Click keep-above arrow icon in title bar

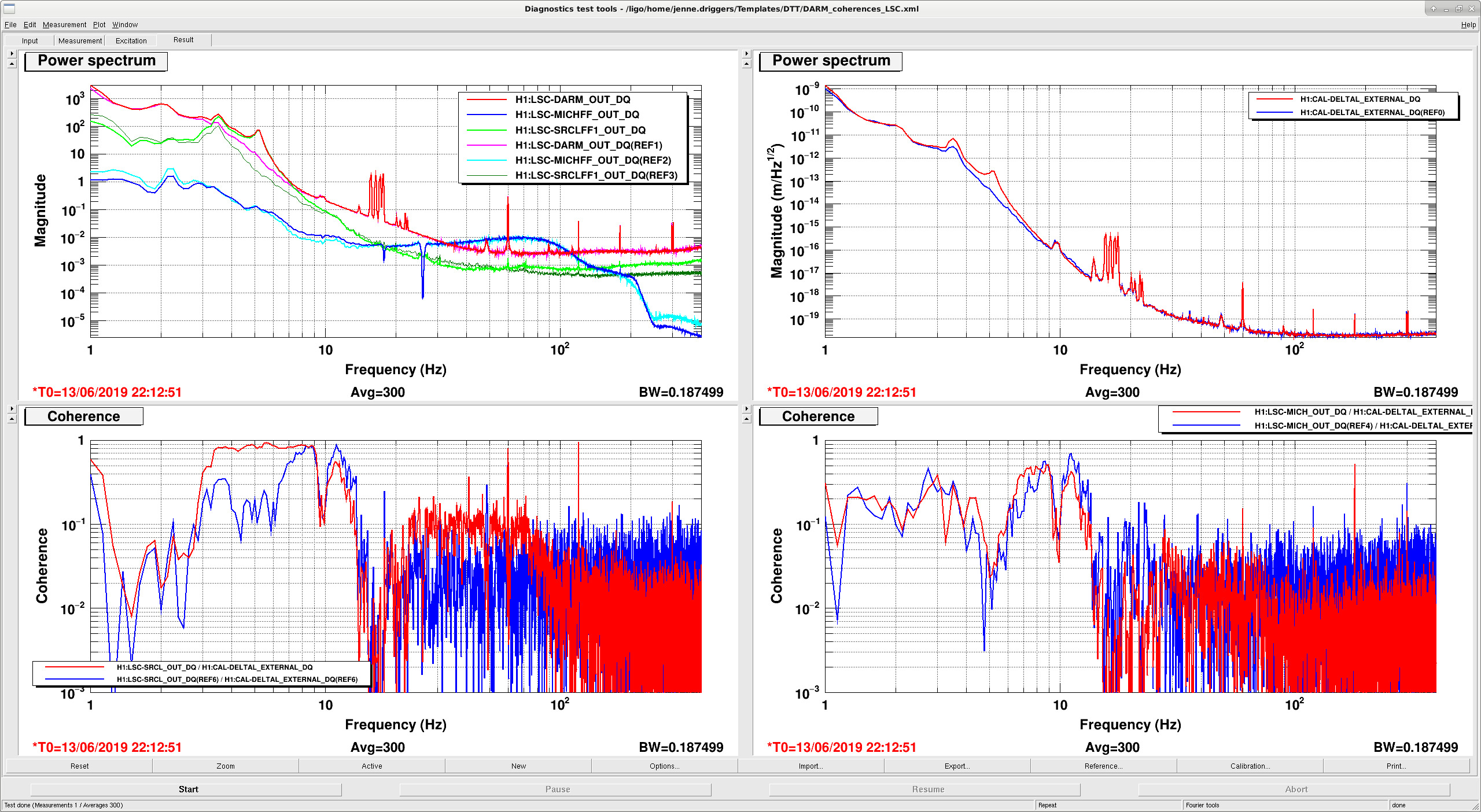coord(1432,8)
